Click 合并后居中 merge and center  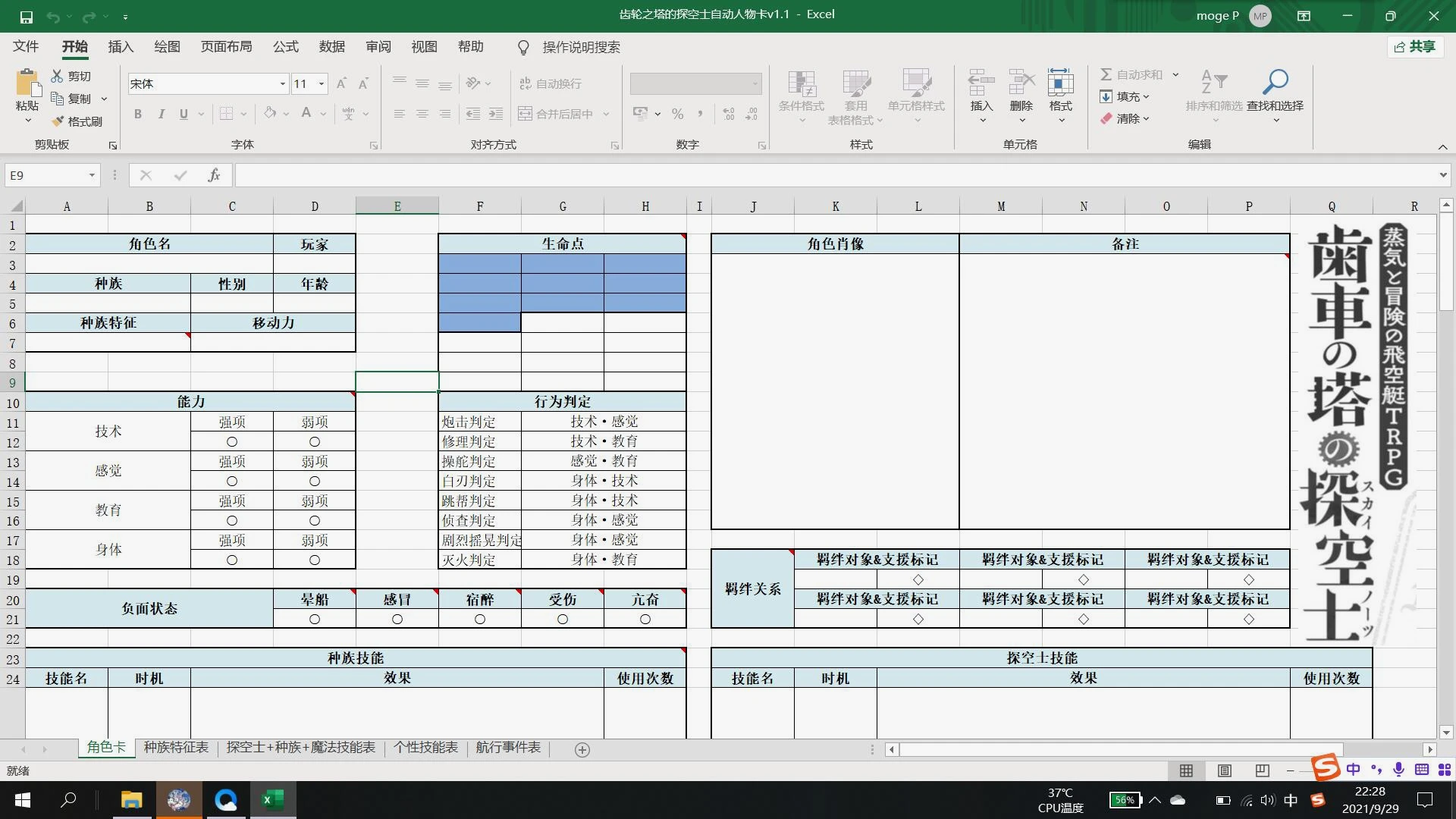click(556, 114)
